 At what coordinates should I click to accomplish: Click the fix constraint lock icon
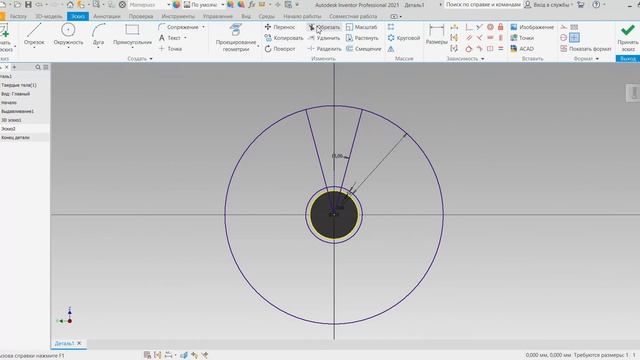(500, 27)
